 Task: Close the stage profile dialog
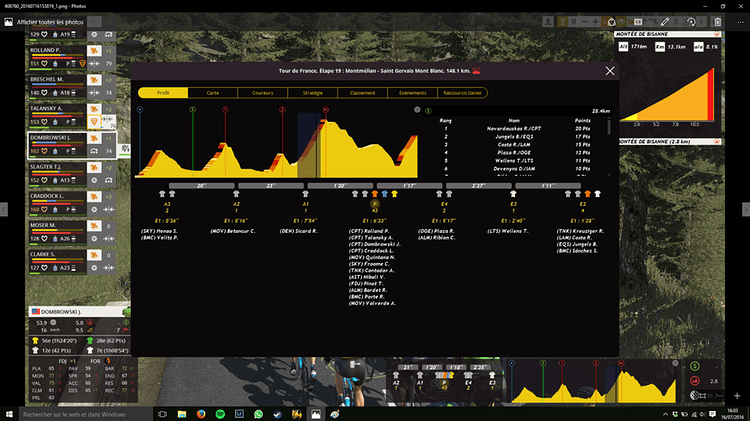pyautogui.click(x=610, y=71)
